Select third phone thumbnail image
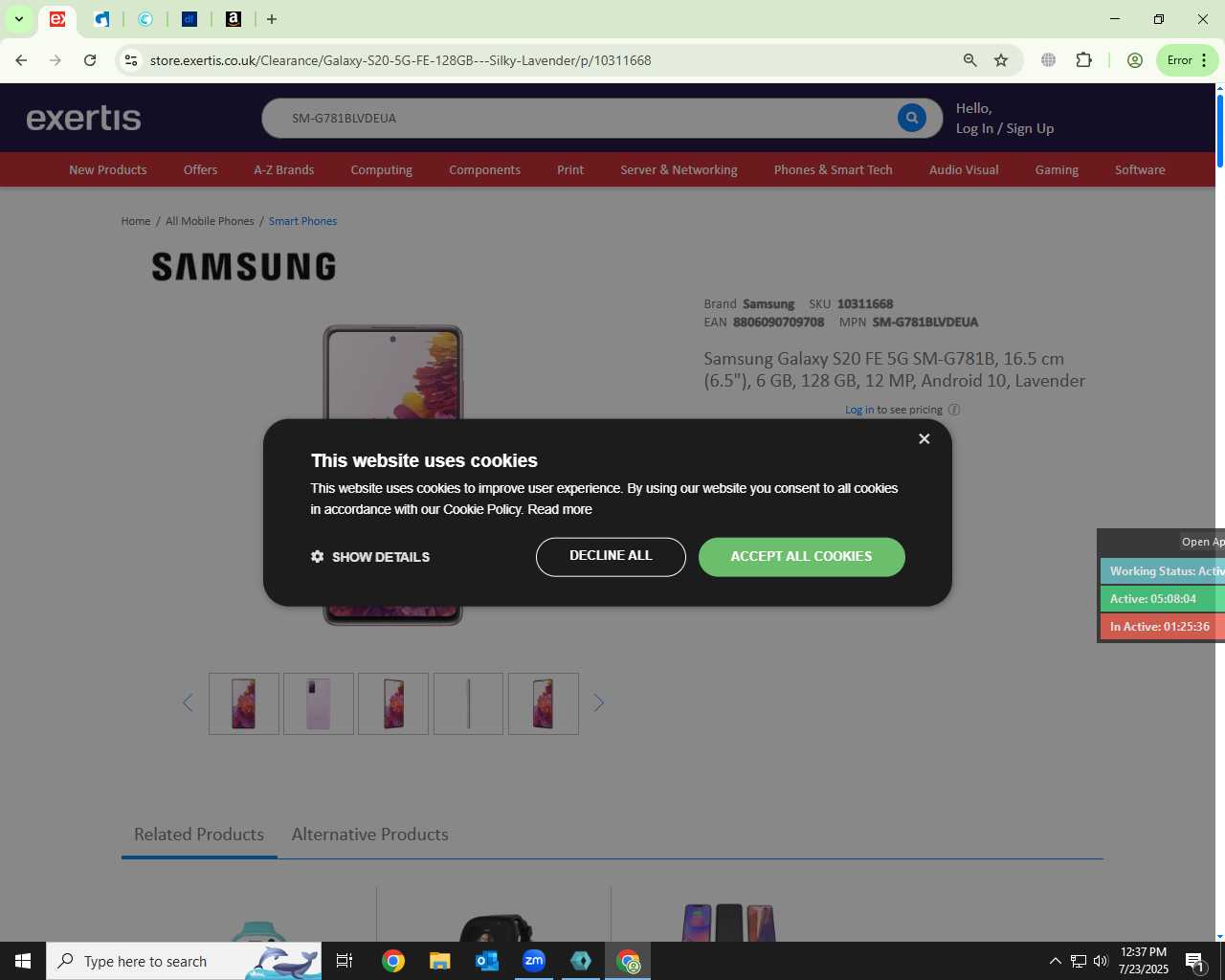 393,703
